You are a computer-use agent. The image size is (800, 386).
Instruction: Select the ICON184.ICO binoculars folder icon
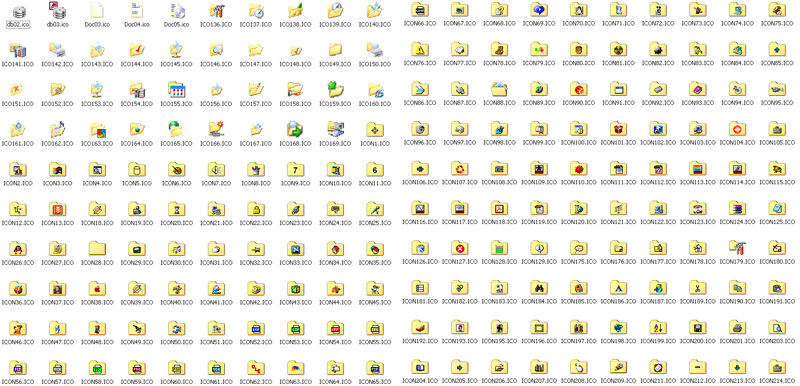click(x=539, y=287)
